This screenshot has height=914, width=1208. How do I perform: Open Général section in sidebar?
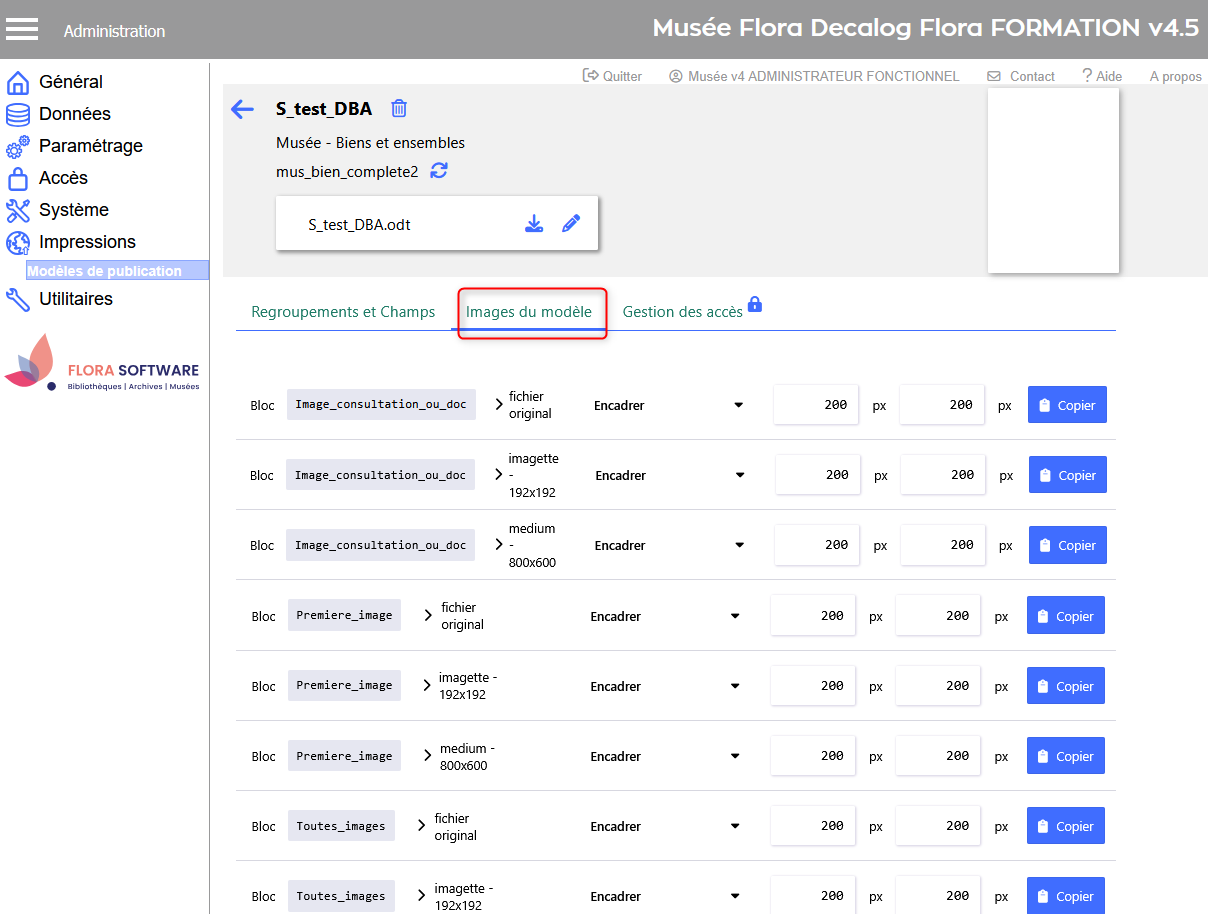click(x=70, y=82)
